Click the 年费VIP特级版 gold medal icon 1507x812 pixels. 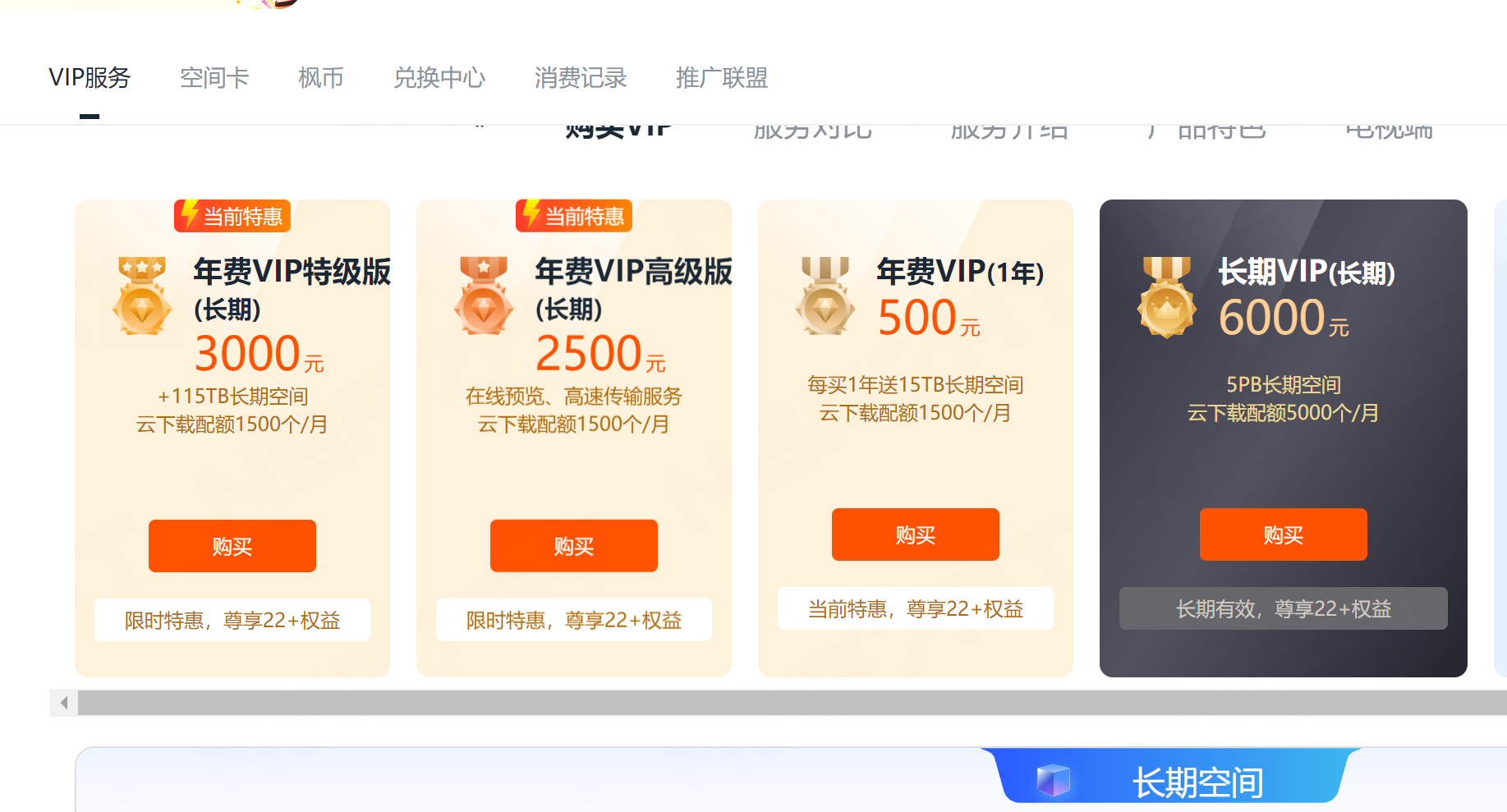click(x=142, y=296)
